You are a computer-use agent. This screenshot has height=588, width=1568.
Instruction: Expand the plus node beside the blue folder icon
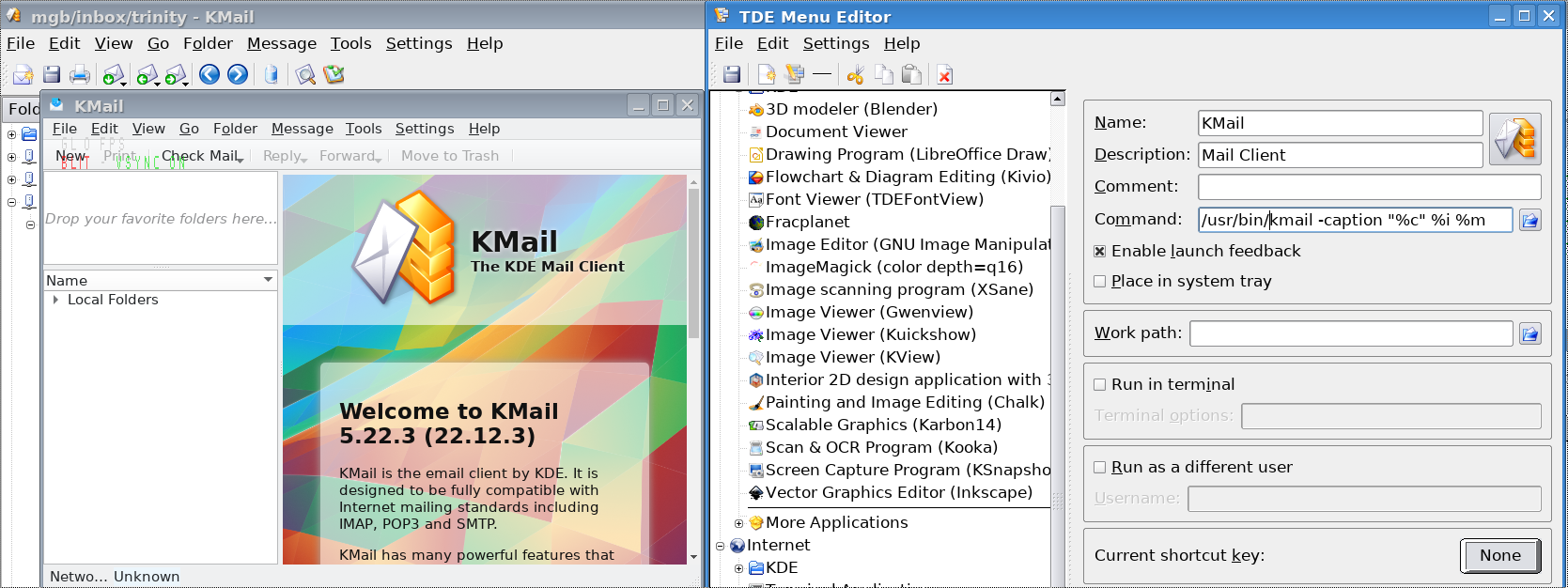coord(11,134)
